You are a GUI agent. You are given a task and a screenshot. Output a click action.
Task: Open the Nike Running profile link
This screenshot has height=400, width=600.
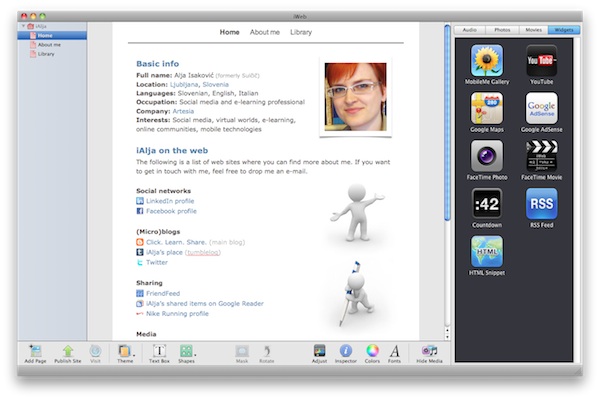coord(177,314)
